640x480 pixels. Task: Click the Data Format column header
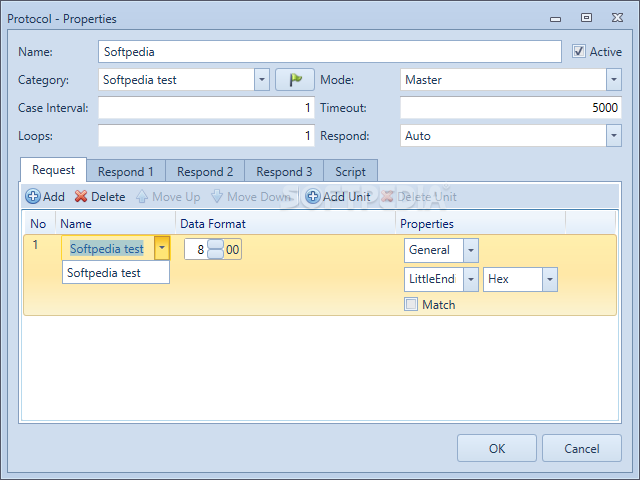[285, 223]
